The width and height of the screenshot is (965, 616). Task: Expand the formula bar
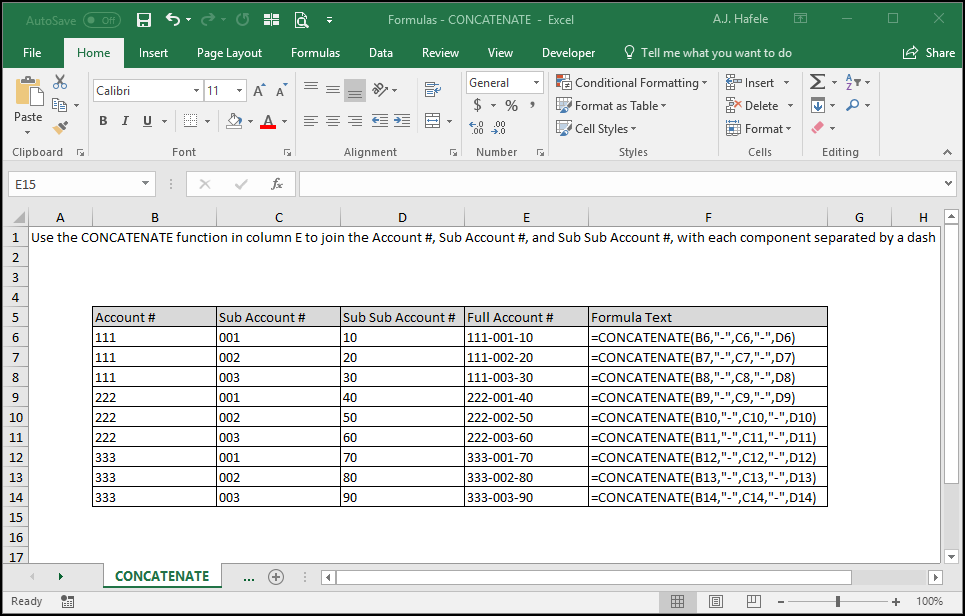[948, 183]
